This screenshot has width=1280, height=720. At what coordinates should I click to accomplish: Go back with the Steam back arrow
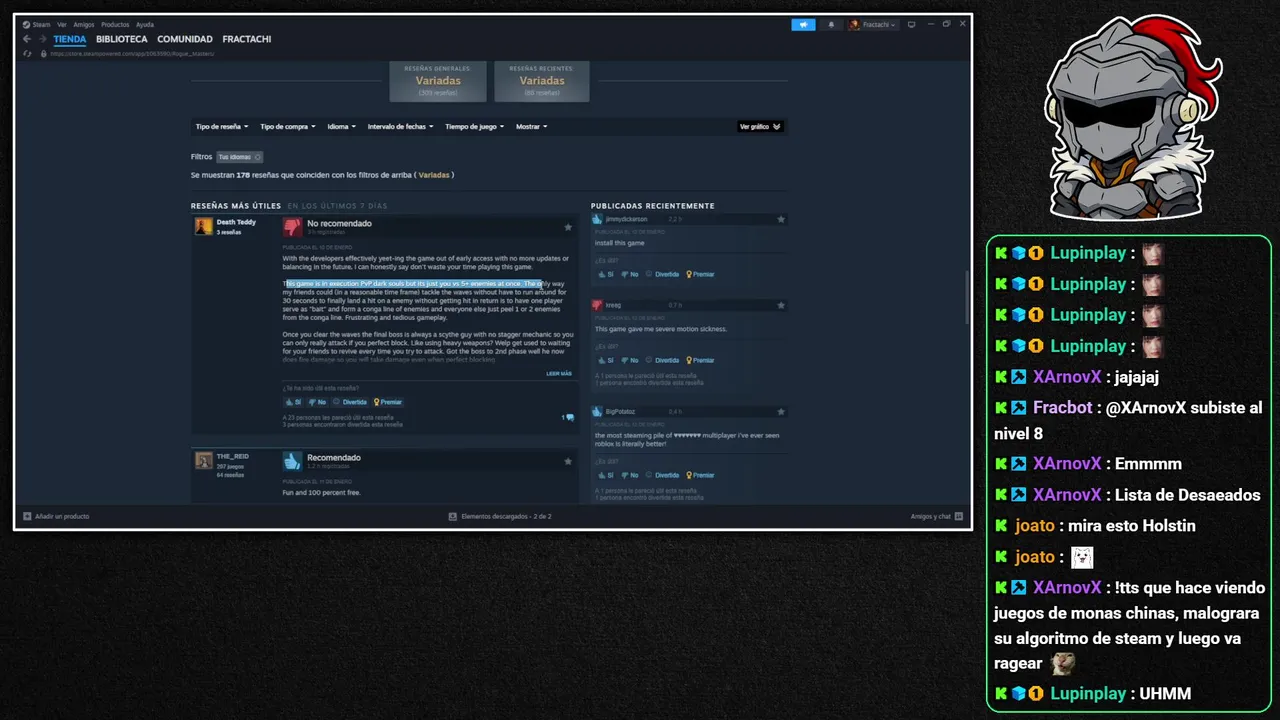27,39
